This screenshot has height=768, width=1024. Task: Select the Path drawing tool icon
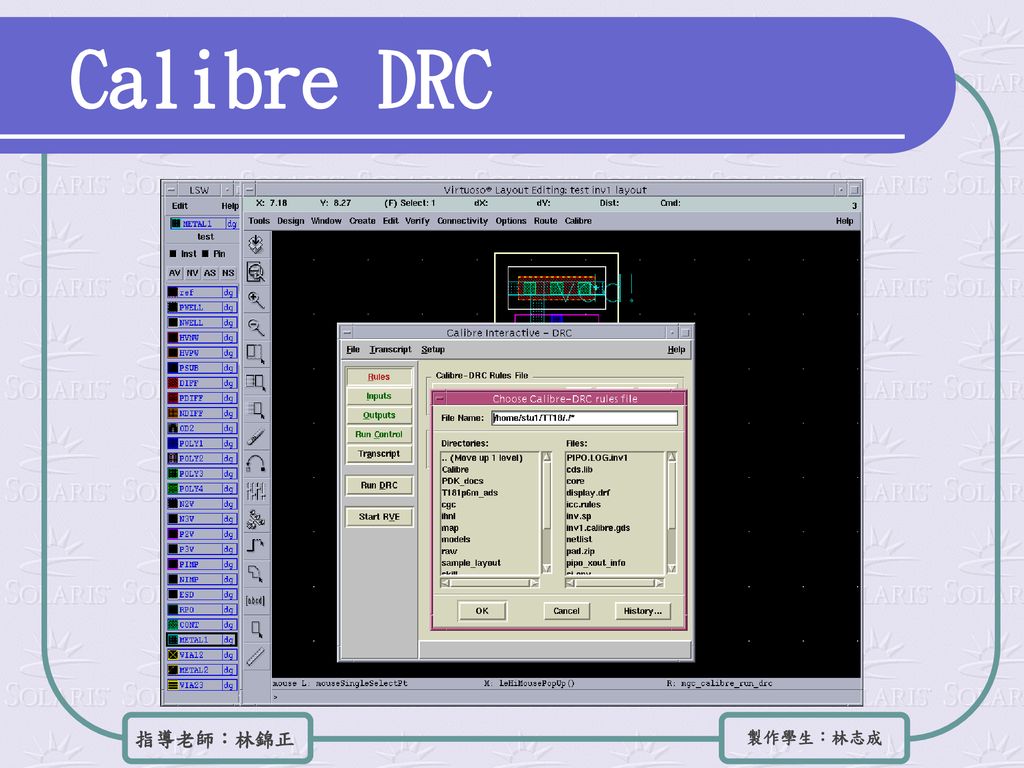point(256,546)
